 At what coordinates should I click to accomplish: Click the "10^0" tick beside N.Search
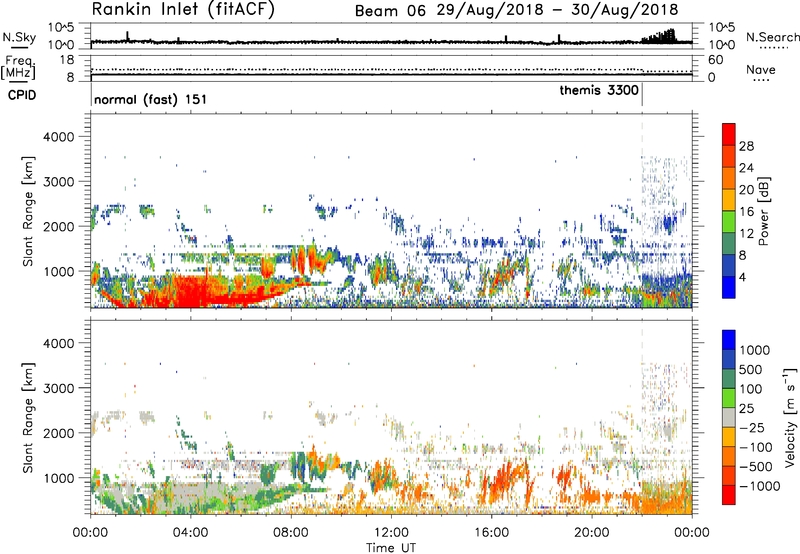[721, 45]
